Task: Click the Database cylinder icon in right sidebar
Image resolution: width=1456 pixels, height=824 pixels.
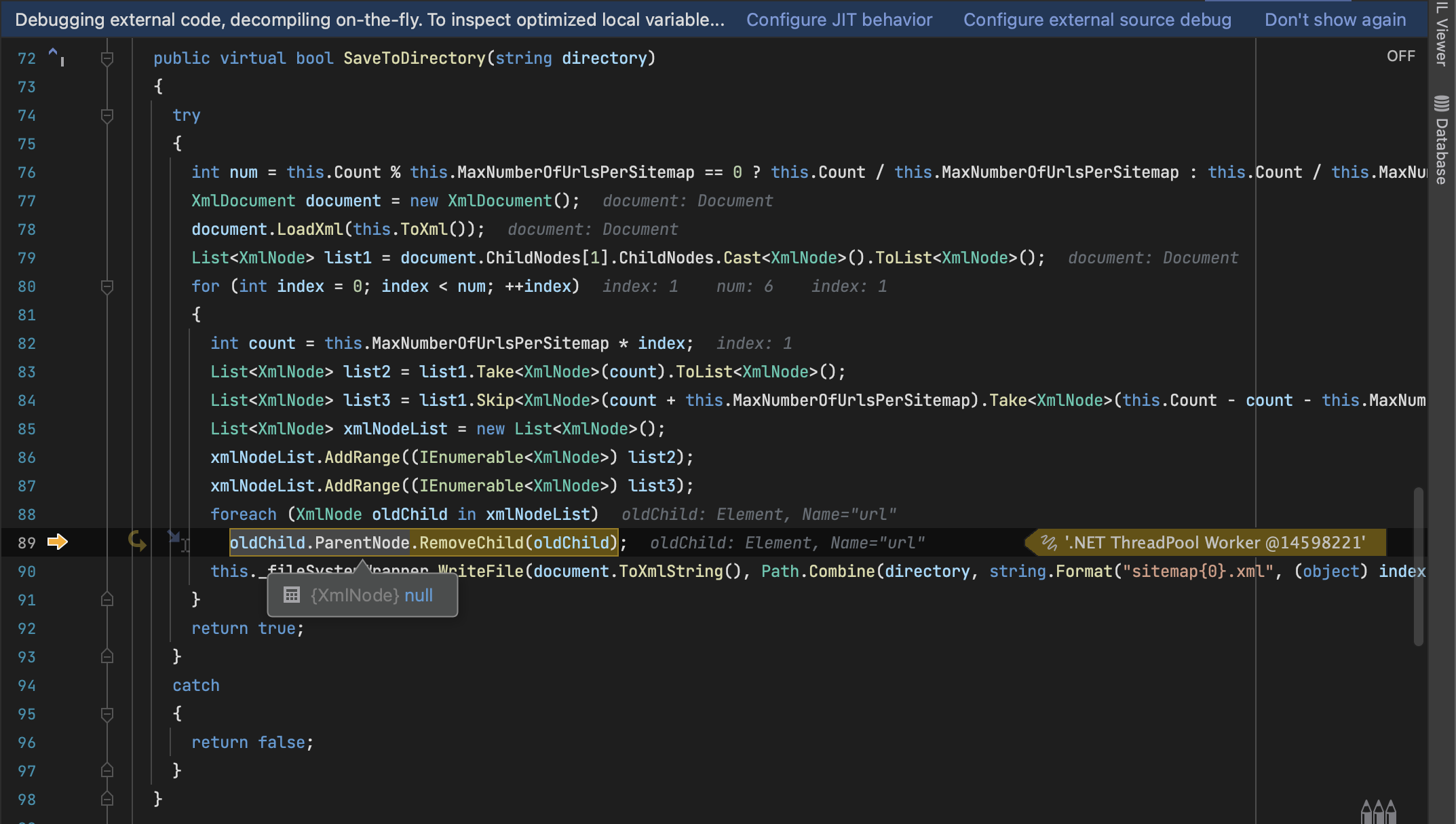Action: 1442,103
